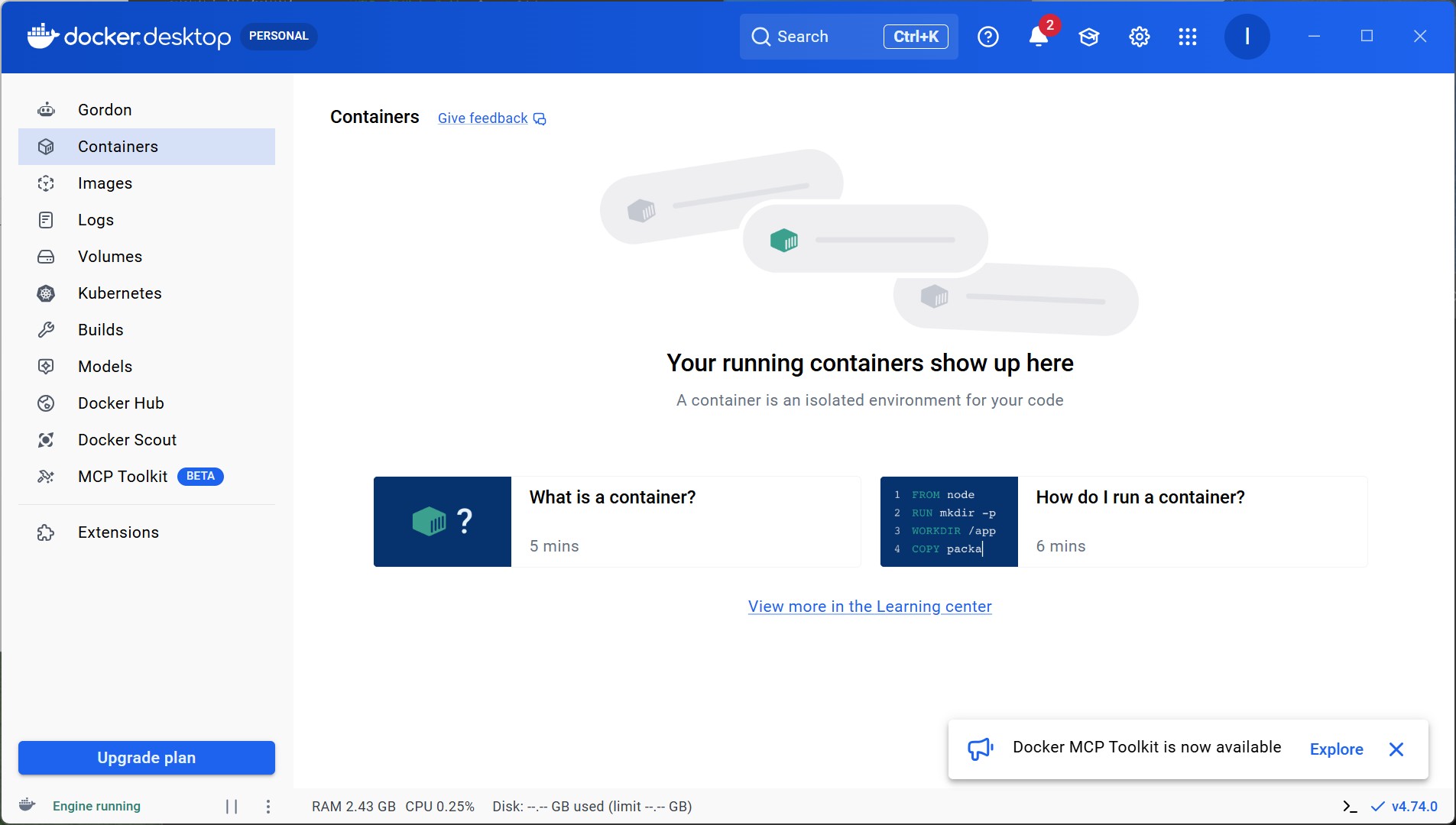This screenshot has height=825, width=1456.
Task: Click the Disk usage status entry
Action: tap(592, 807)
